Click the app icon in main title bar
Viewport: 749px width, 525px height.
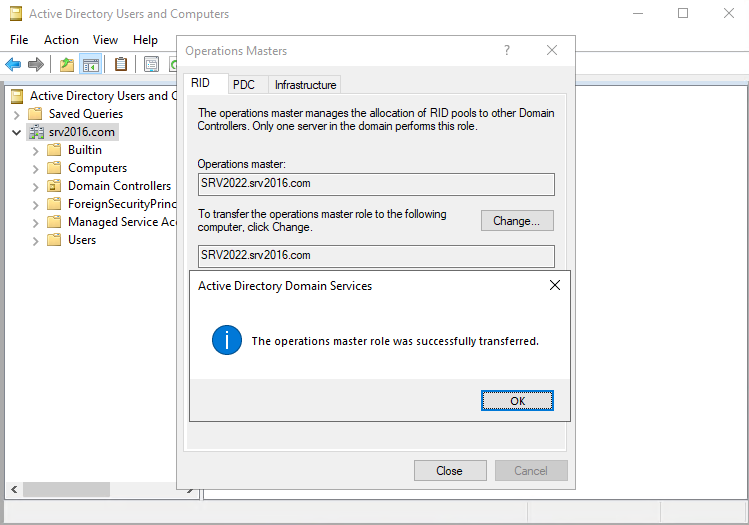pos(16,13)
